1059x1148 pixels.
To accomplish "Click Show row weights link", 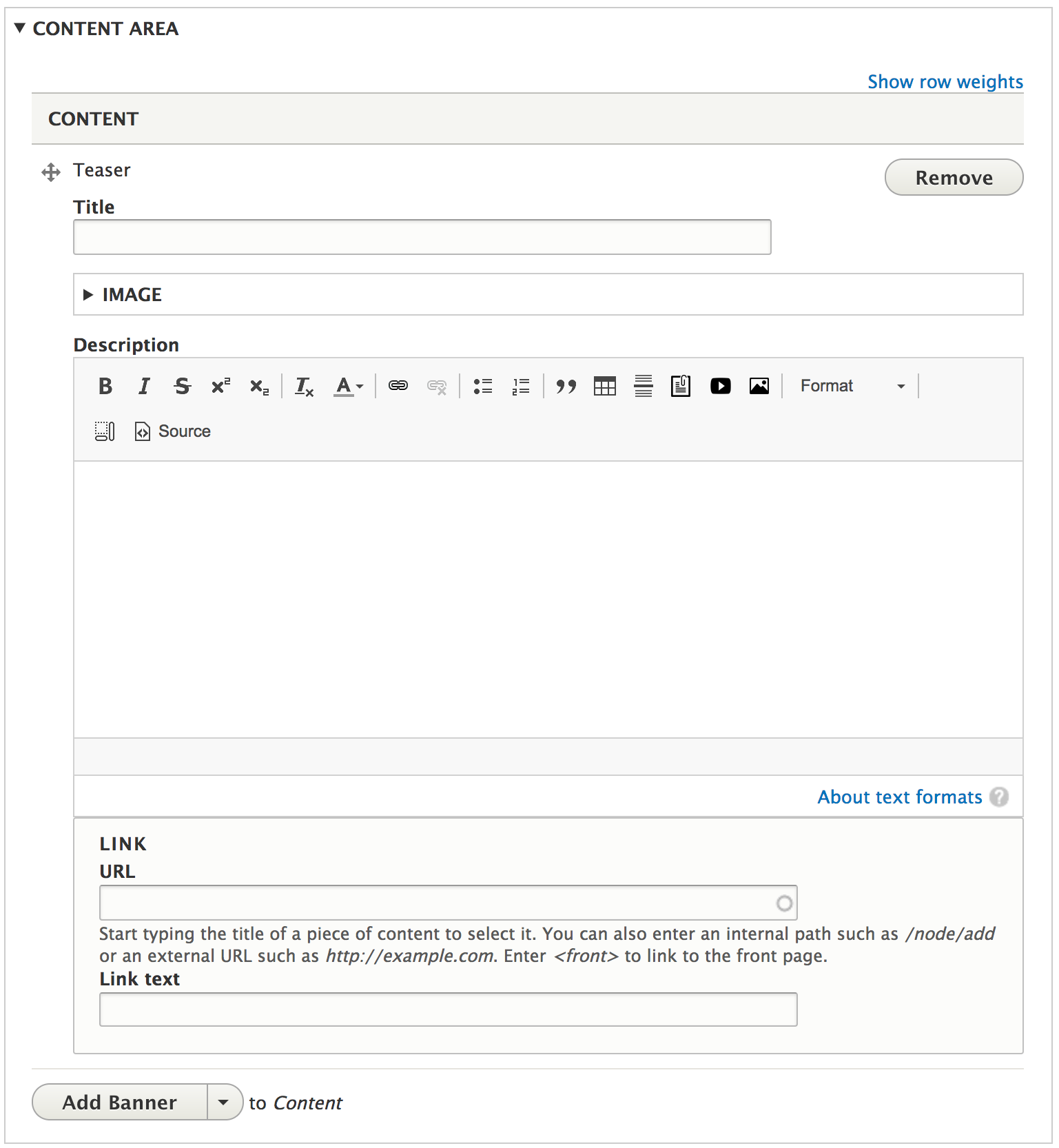I will click(x=945, y=81).
